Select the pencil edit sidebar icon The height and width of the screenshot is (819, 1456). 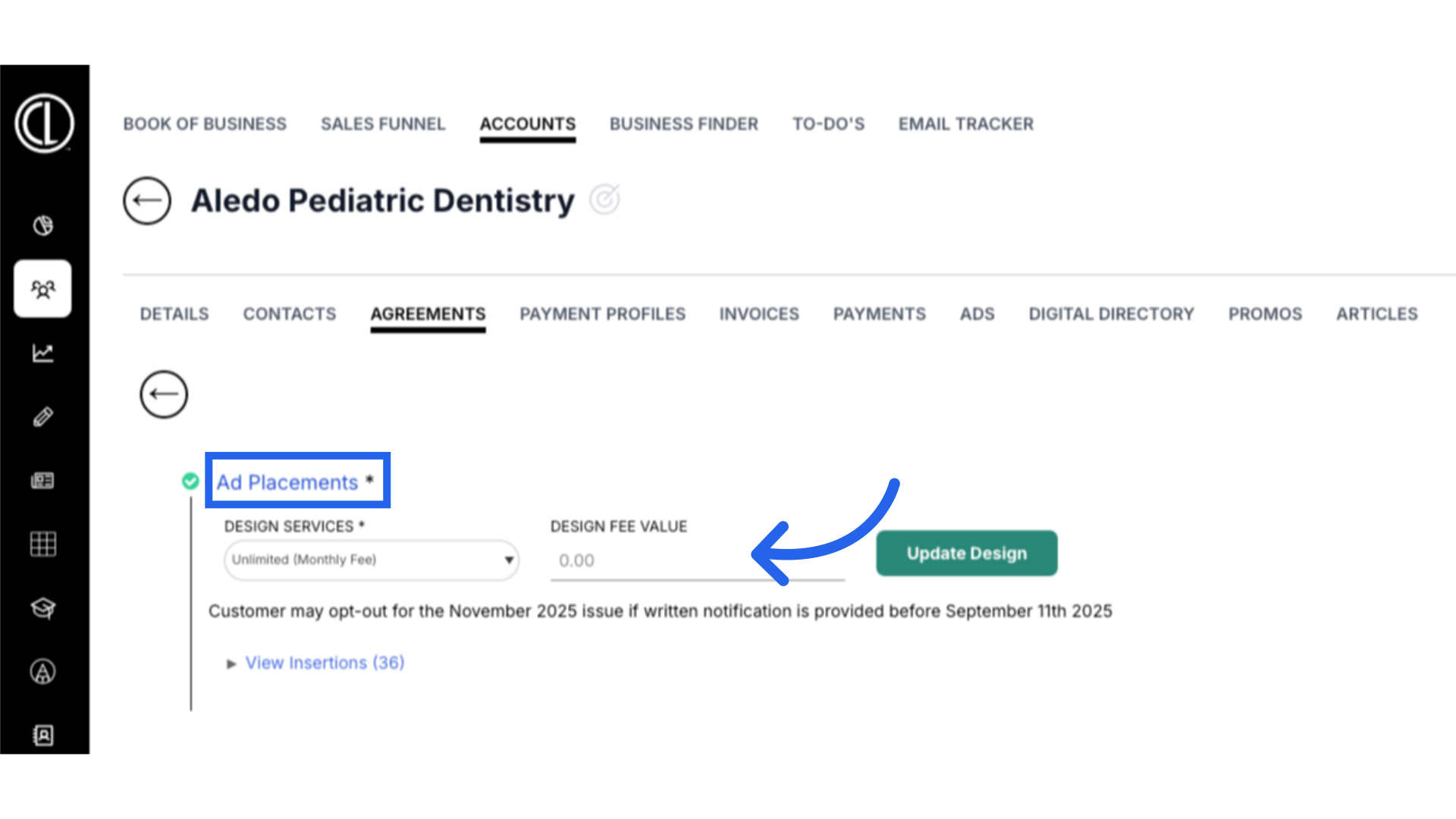[x=42, y=416]
